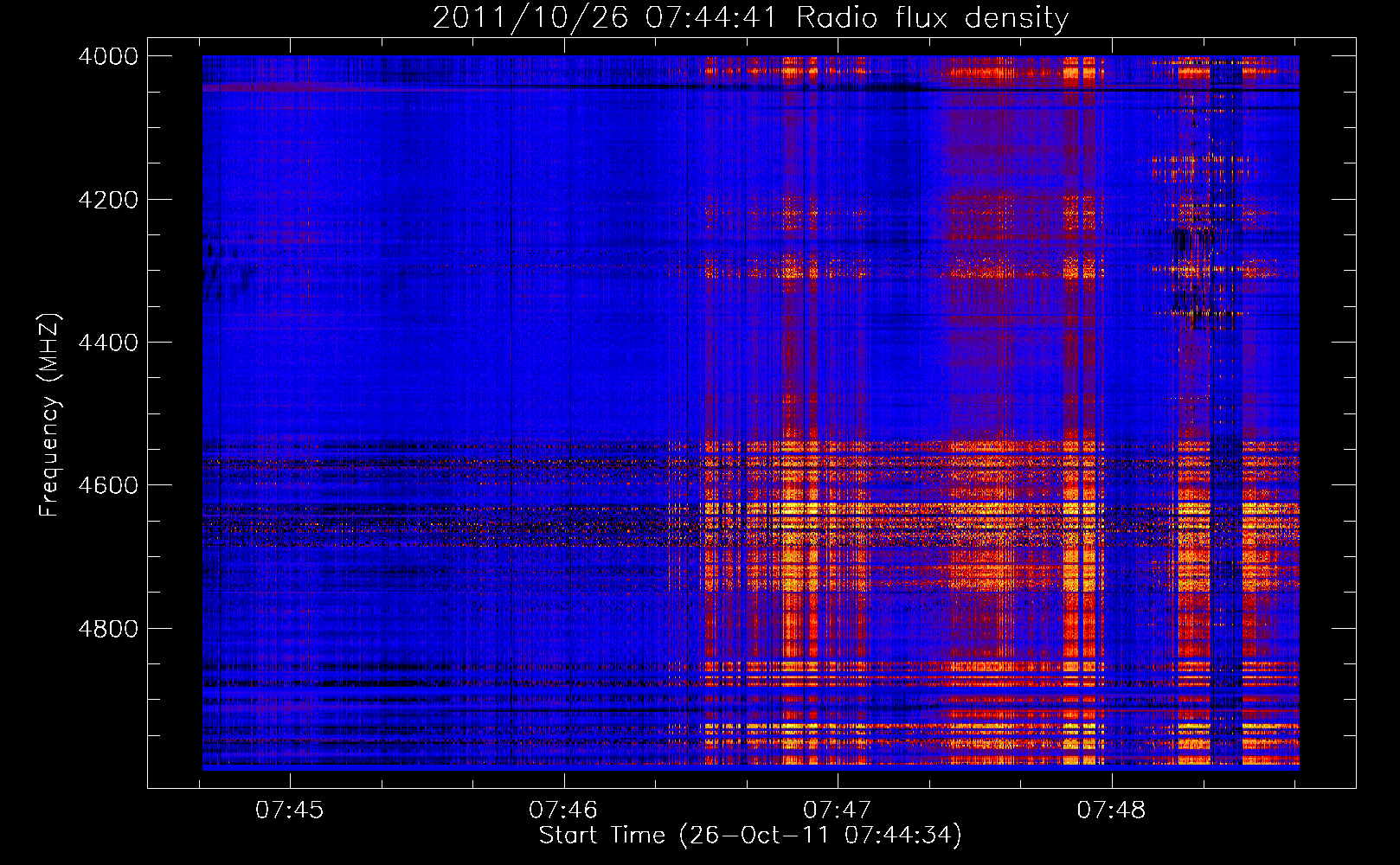Click the 'Start Time (26-Oct-11 07:44:34)' x-axis label
The image size is (1400, 865).
pos(750,836)
